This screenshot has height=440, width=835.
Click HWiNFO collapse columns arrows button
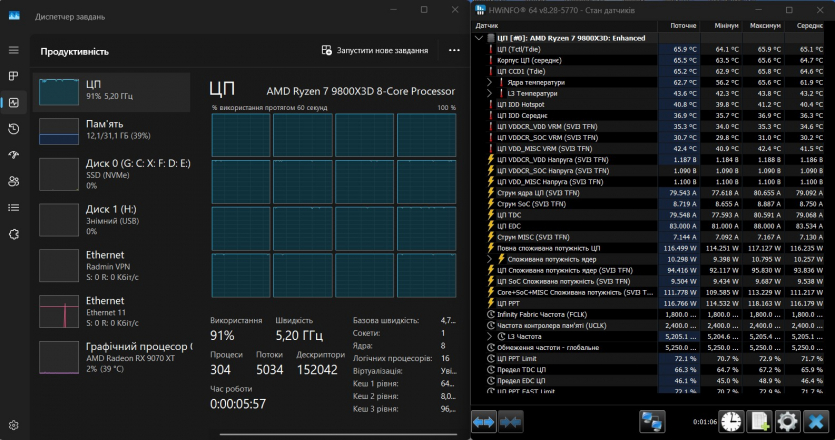pos(510,422)
